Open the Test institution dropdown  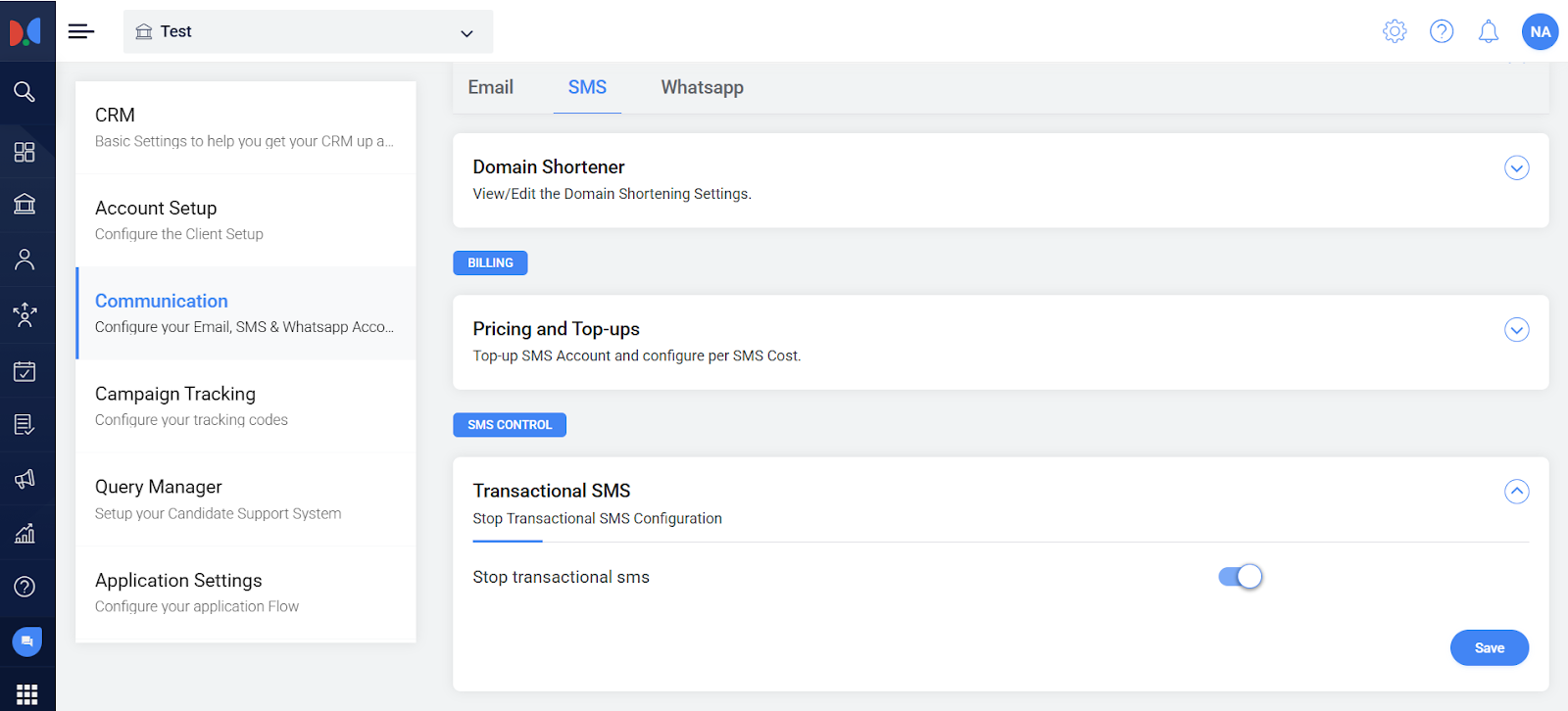tap(308, 31)
